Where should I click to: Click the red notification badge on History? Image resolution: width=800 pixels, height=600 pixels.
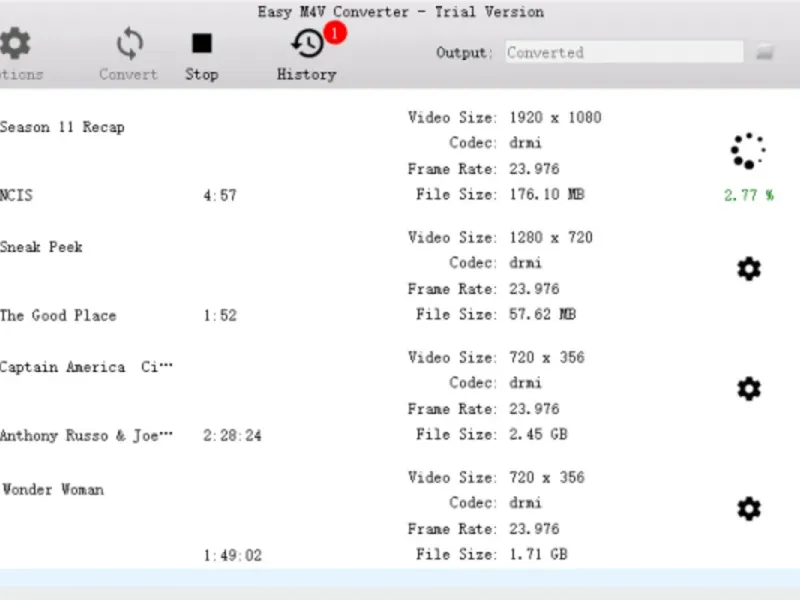(335, 33)
